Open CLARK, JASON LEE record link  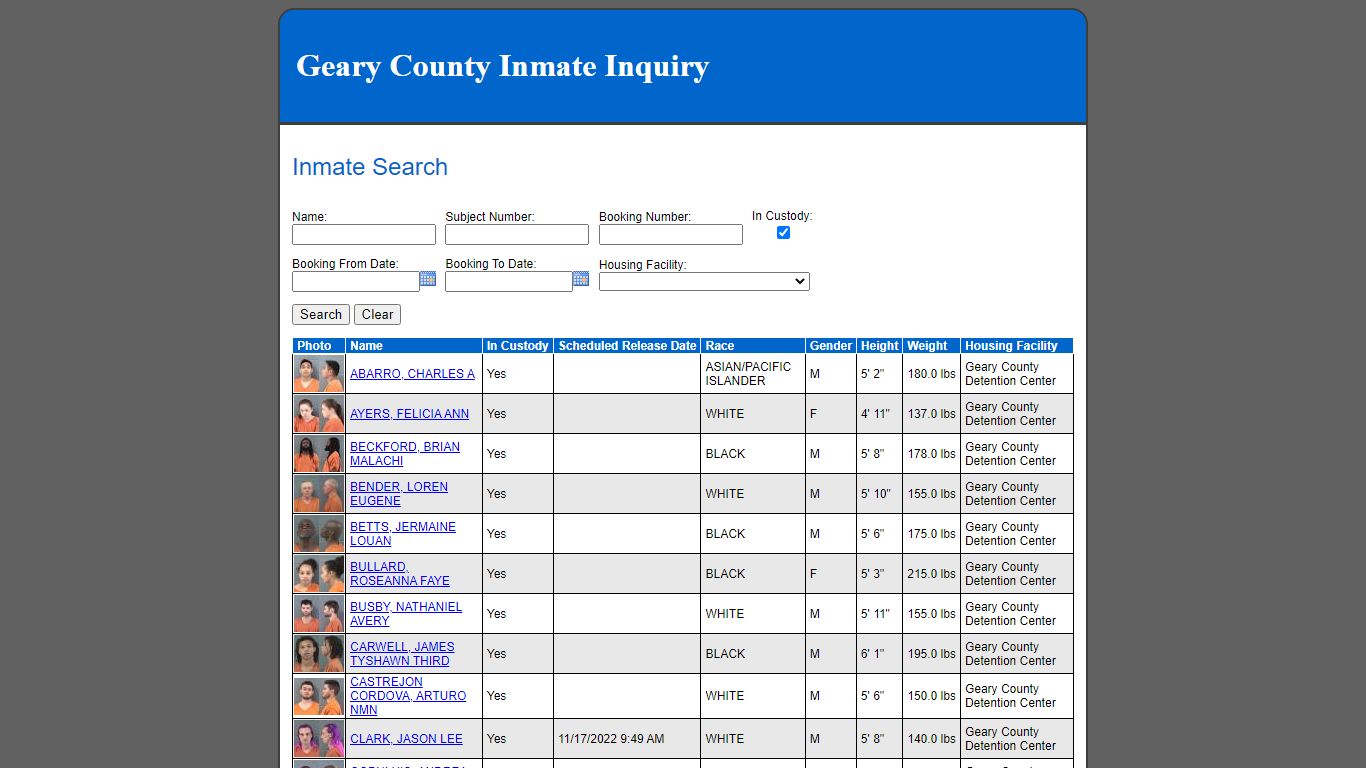[406, 739]
